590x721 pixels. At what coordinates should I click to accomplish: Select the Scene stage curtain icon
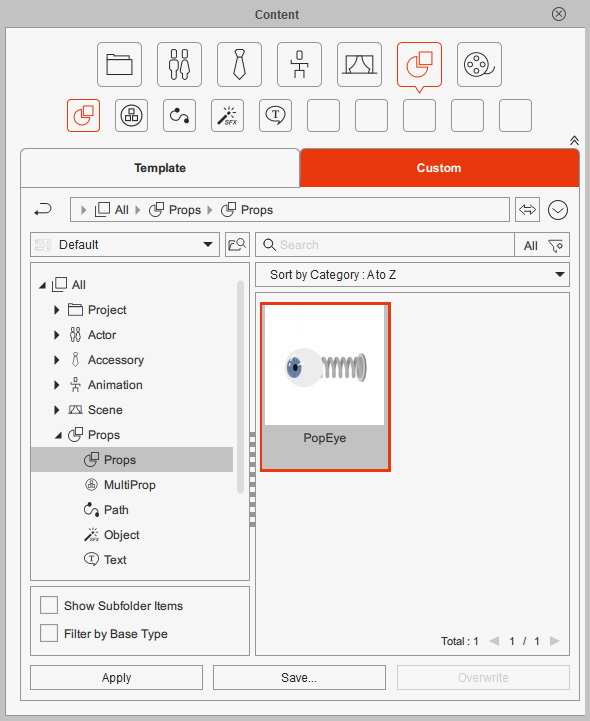click(x=359, y=64)
